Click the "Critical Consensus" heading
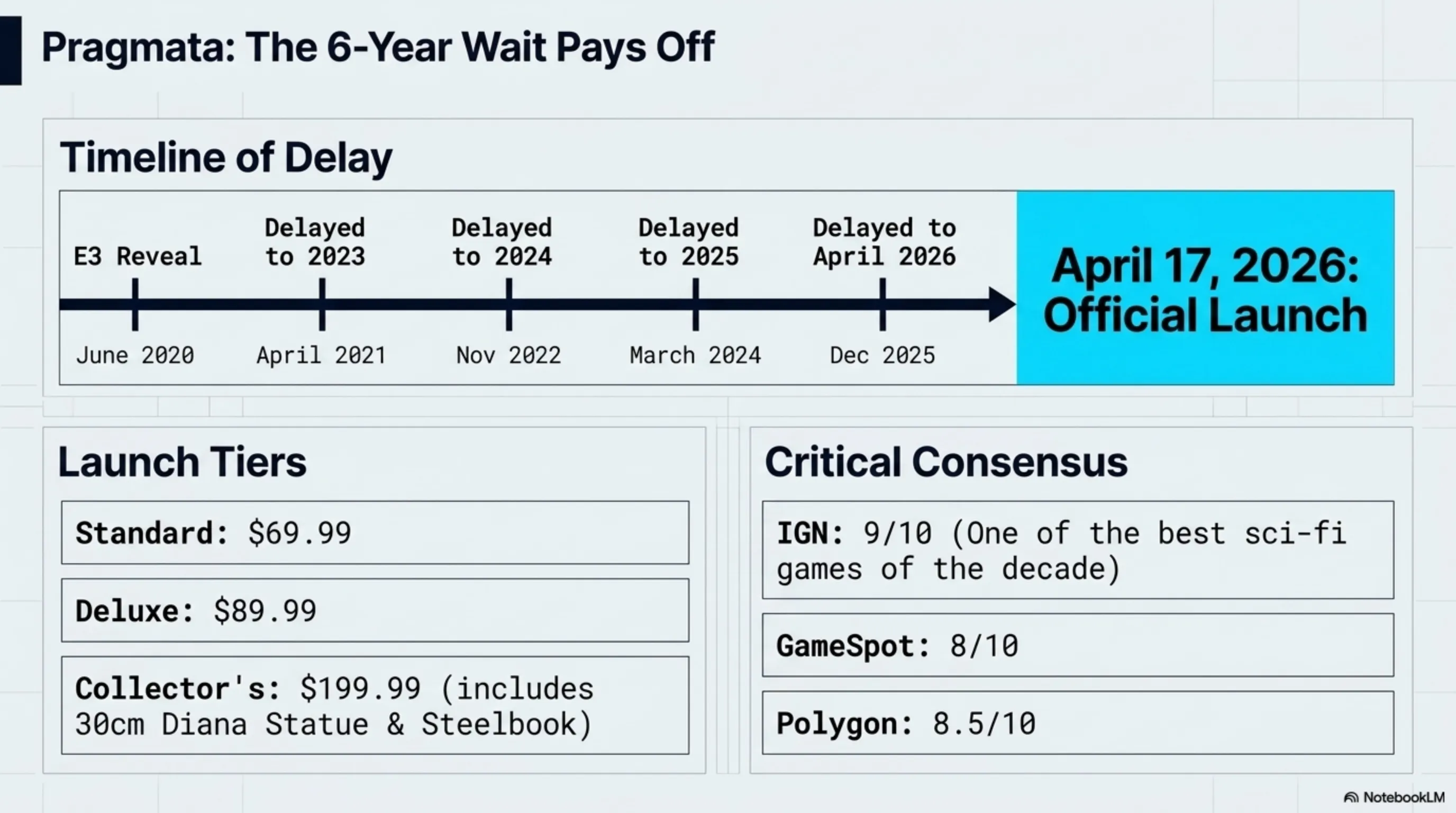Viewport: 1456px width, 813px height. (945, 462)
